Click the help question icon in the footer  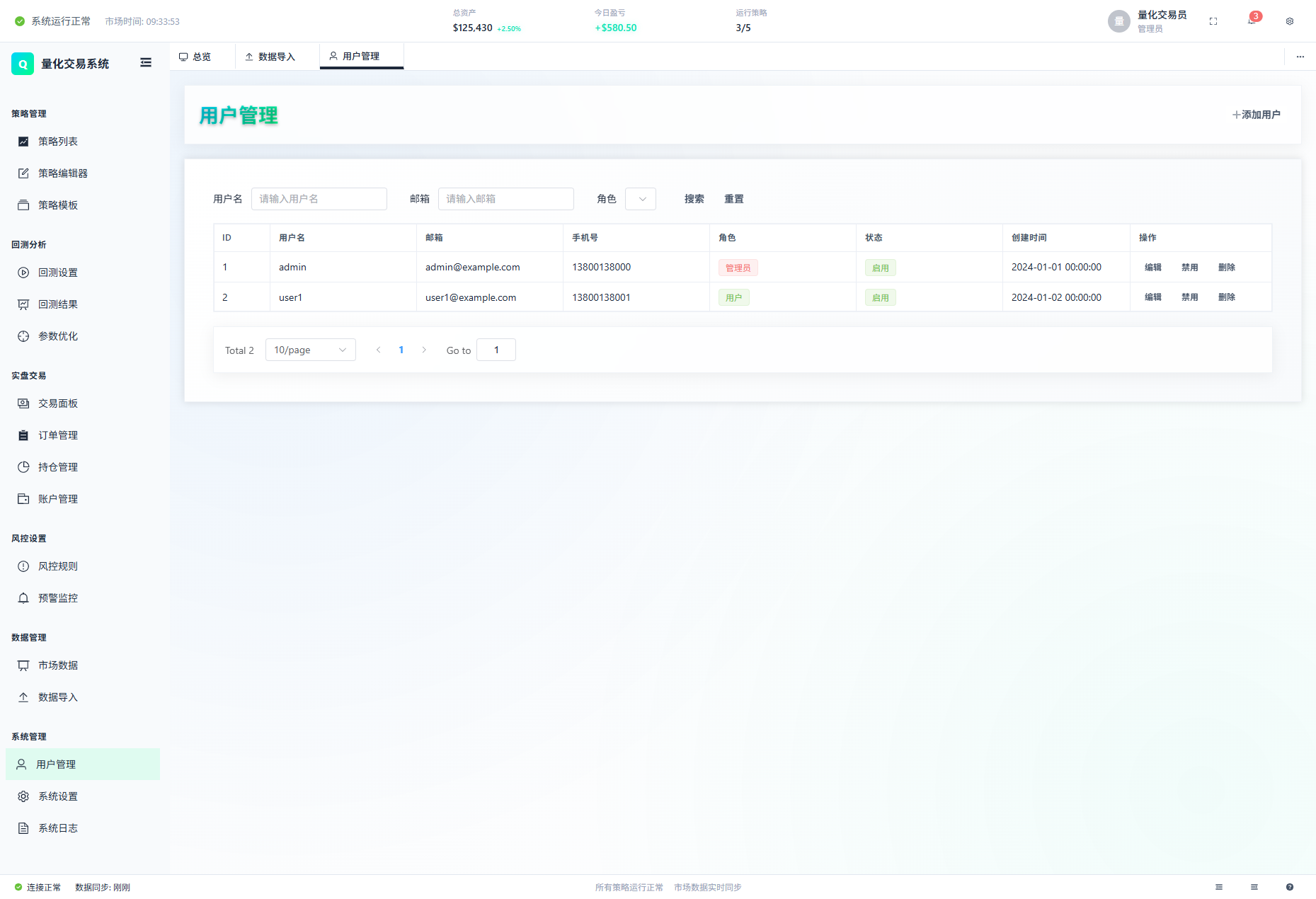(1290, 887)
